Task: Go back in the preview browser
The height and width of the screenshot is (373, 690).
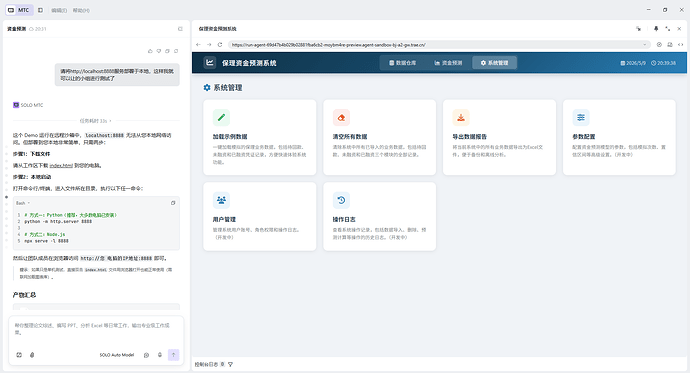Action: (x=198, y=44)
